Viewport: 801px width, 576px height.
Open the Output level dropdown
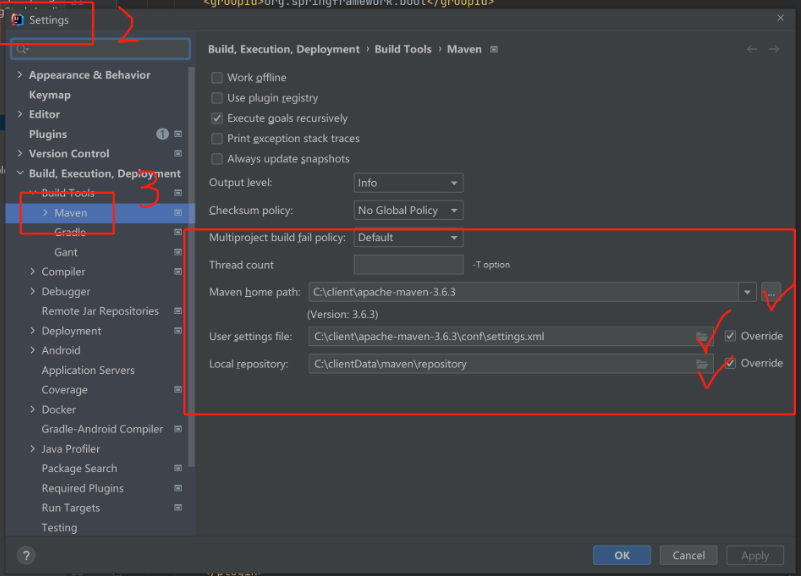coord(408,183)
